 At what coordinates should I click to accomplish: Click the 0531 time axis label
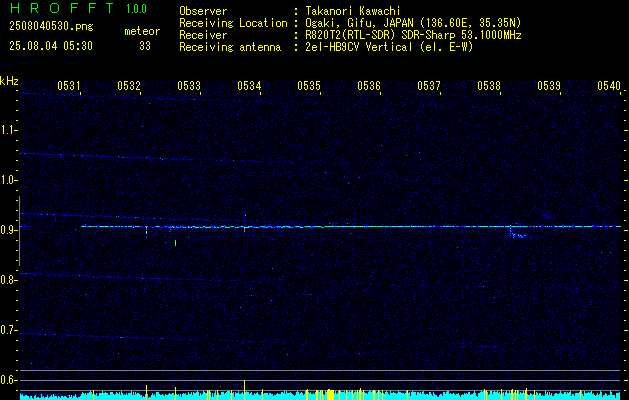coord(69,85)
